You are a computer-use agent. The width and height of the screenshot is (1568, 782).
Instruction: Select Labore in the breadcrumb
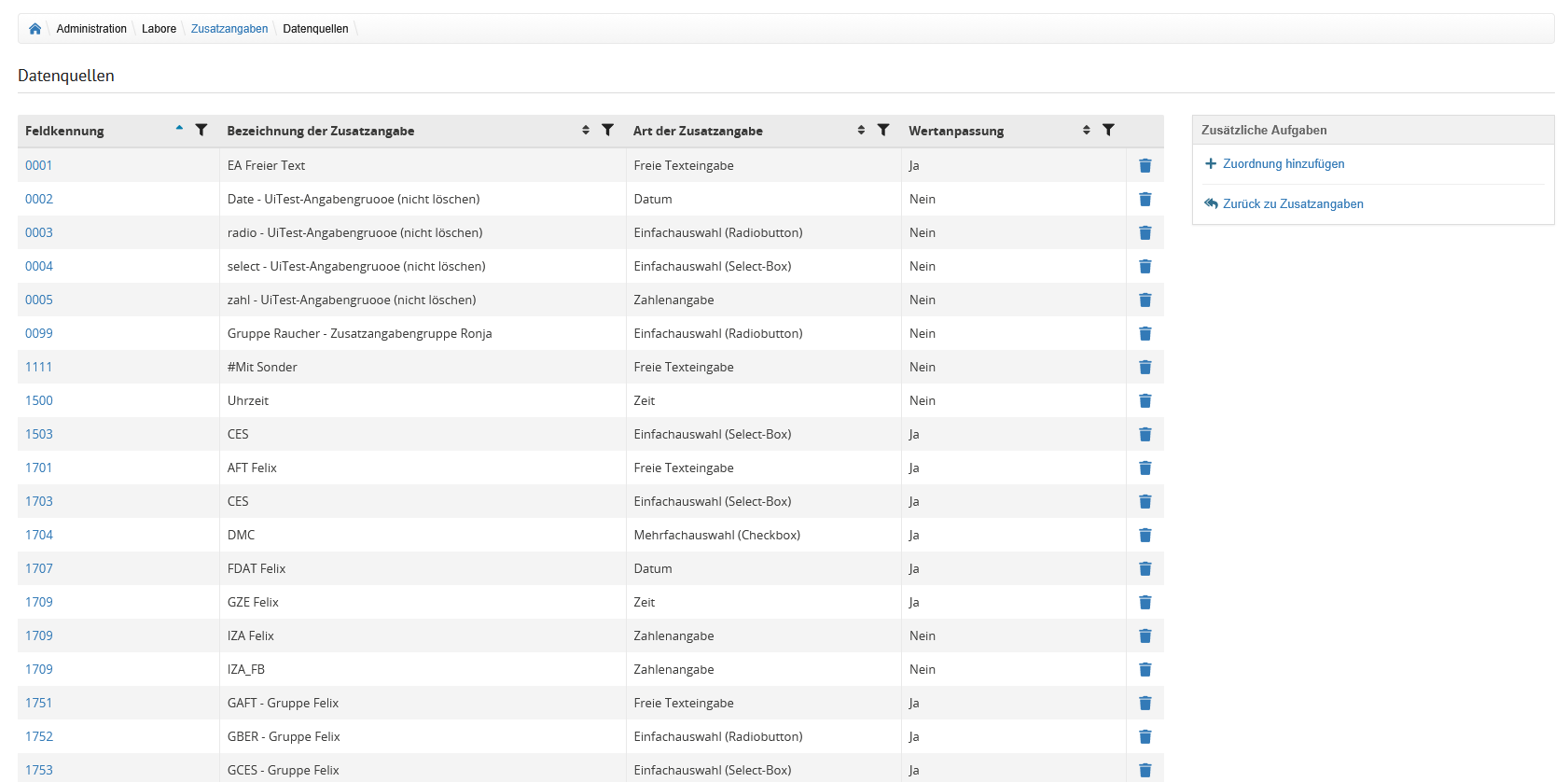[x=159, y=29]
